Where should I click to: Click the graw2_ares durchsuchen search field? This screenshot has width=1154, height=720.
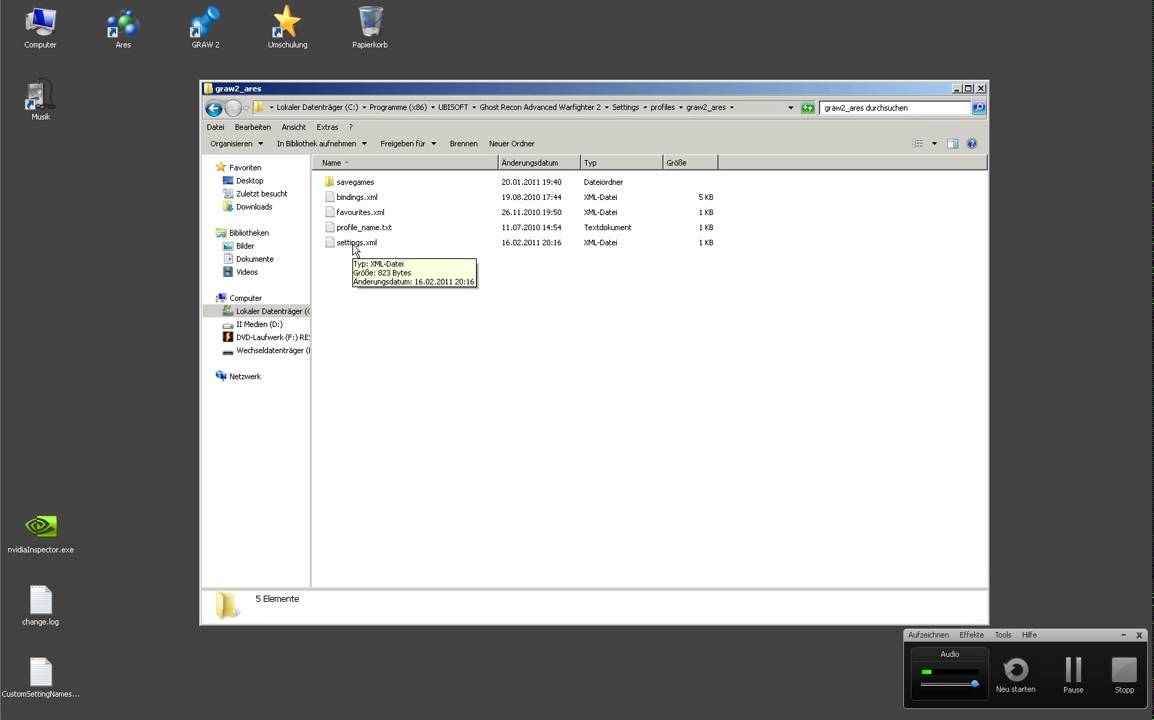(x=894, y=108)
